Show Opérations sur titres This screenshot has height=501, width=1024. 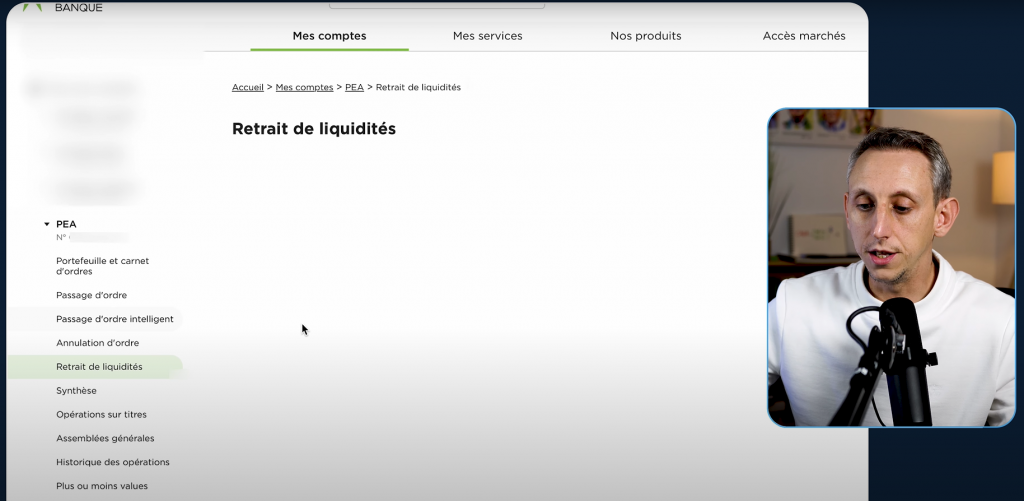click(101, 414)
